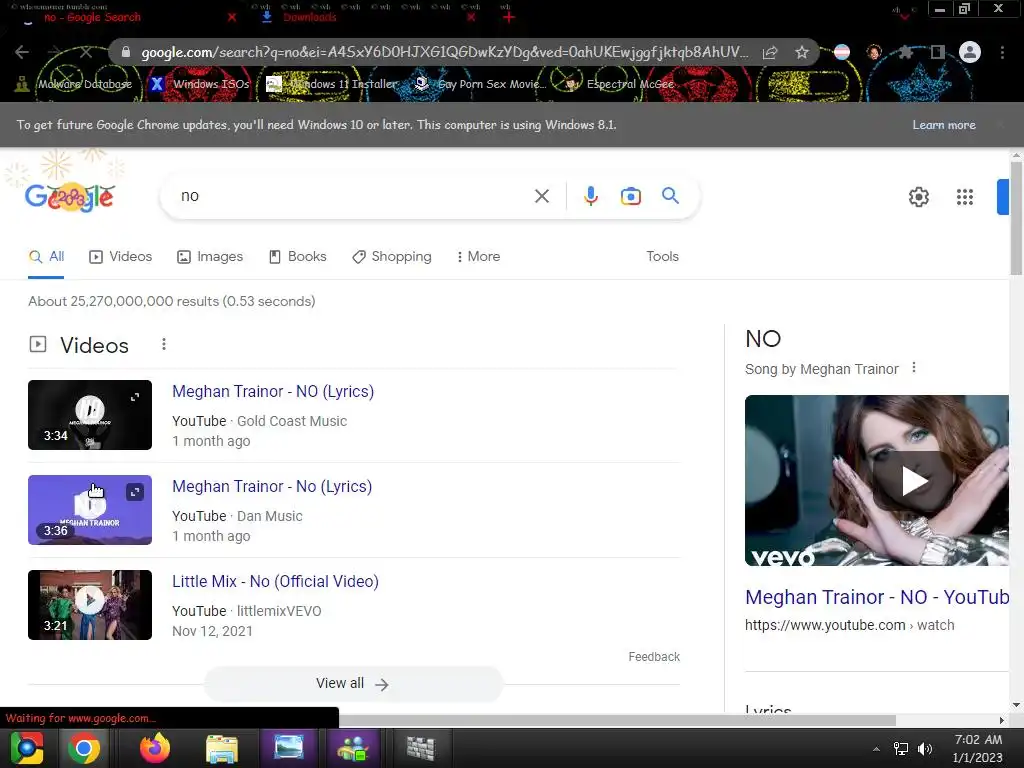Viewport: 1024px width, 768px height.
Task: Open the Windows 11 Installer bookmark
Action: (333, 84)
